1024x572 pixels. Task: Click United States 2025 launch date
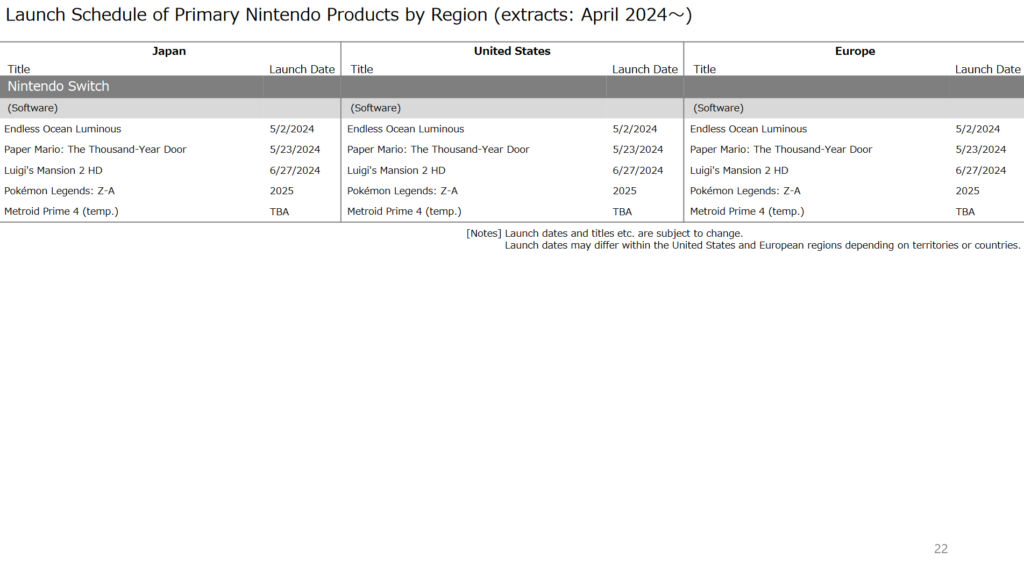(624, 191)
